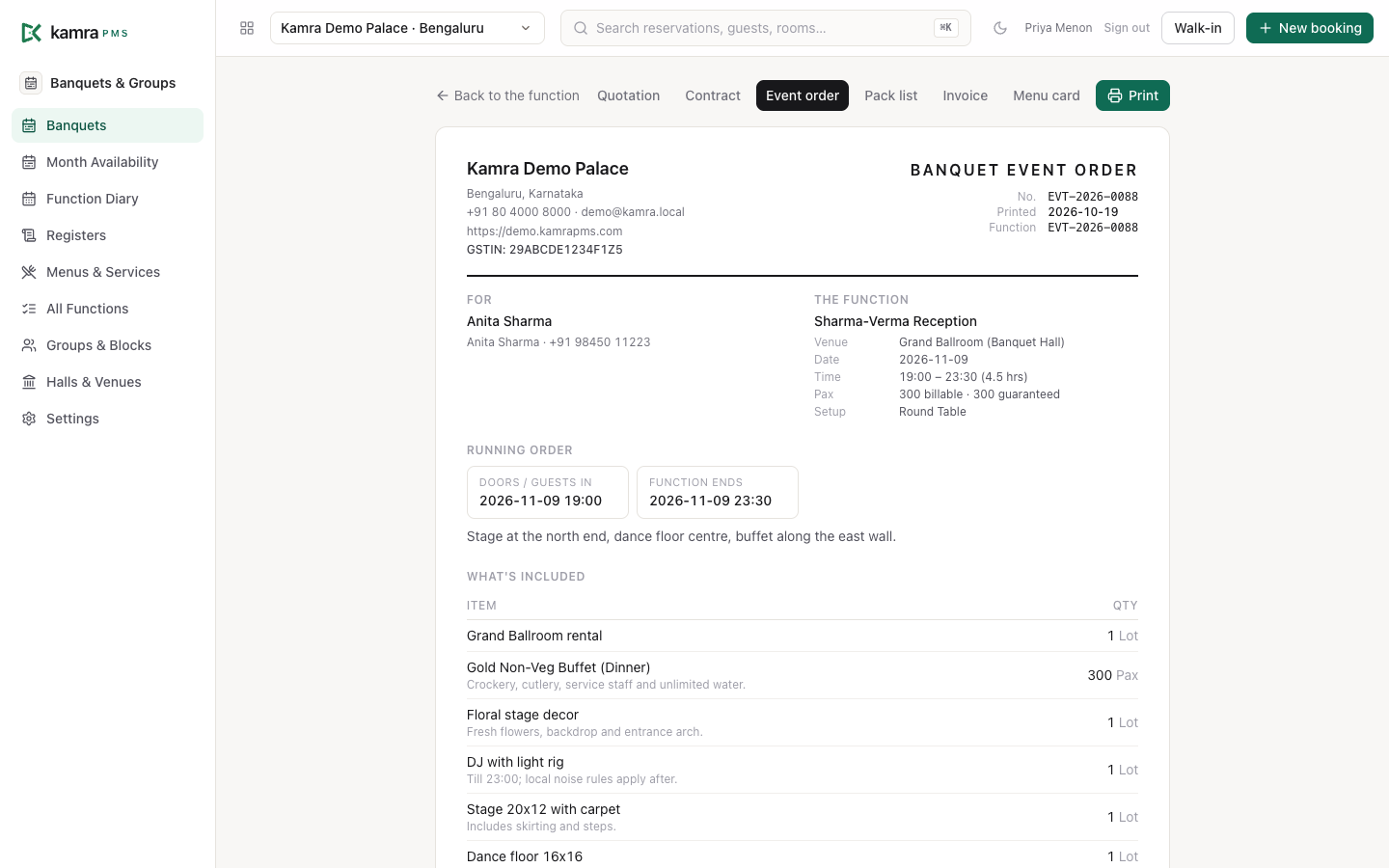The width and height of the screenshot is (1389, 868).
Task: Open the apps grid icon
Action: click(x=247, y=28)
